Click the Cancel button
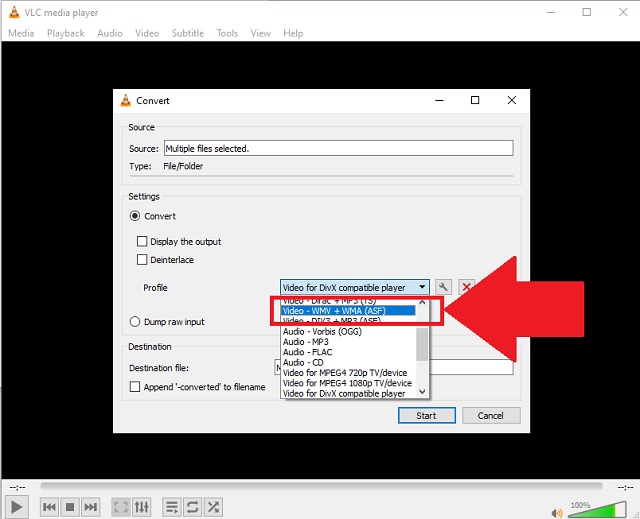The width and height of the screenshot is (640, 519). pyautogui.click(x=491, y=415)
